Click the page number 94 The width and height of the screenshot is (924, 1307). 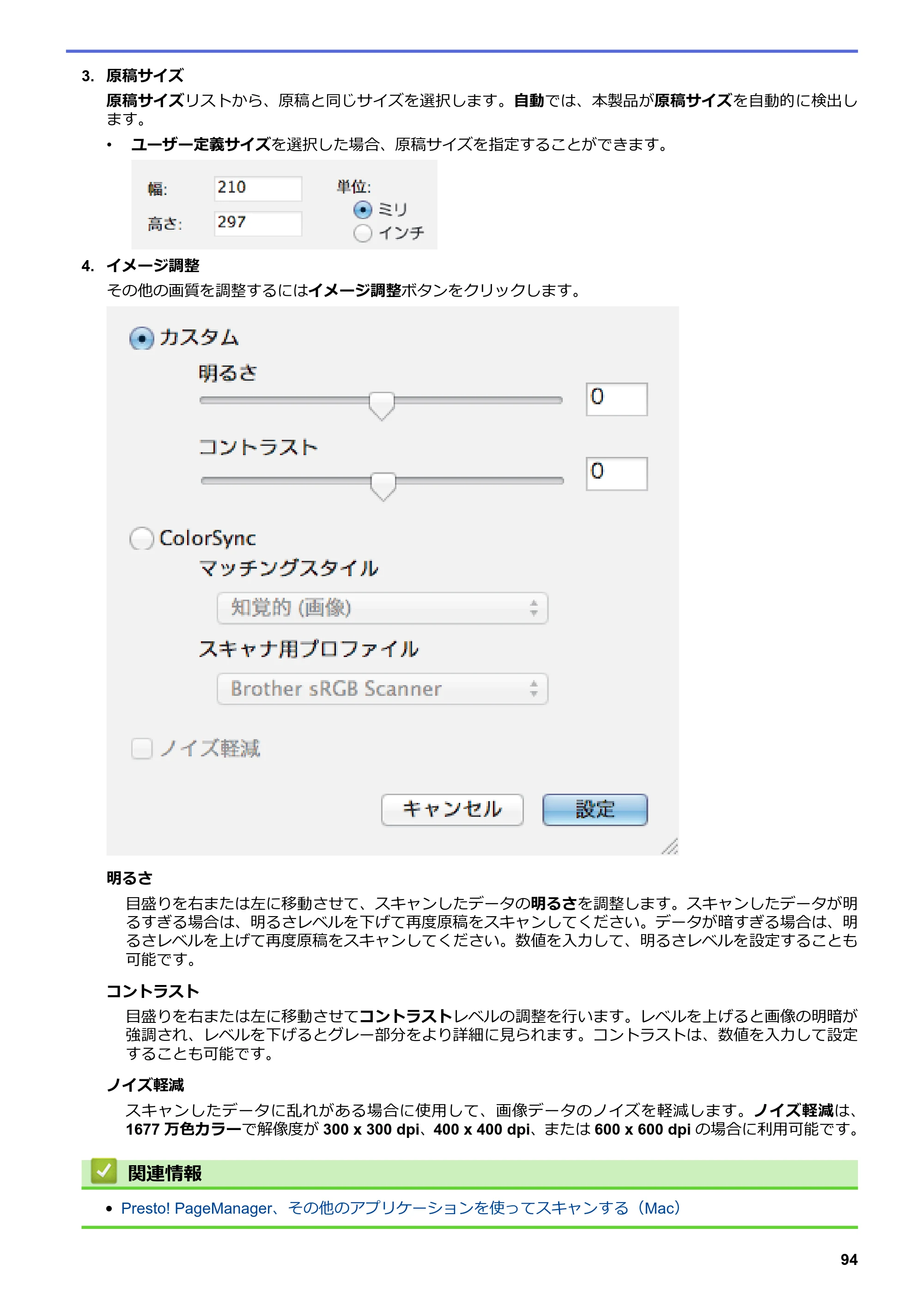[848, 1259]
